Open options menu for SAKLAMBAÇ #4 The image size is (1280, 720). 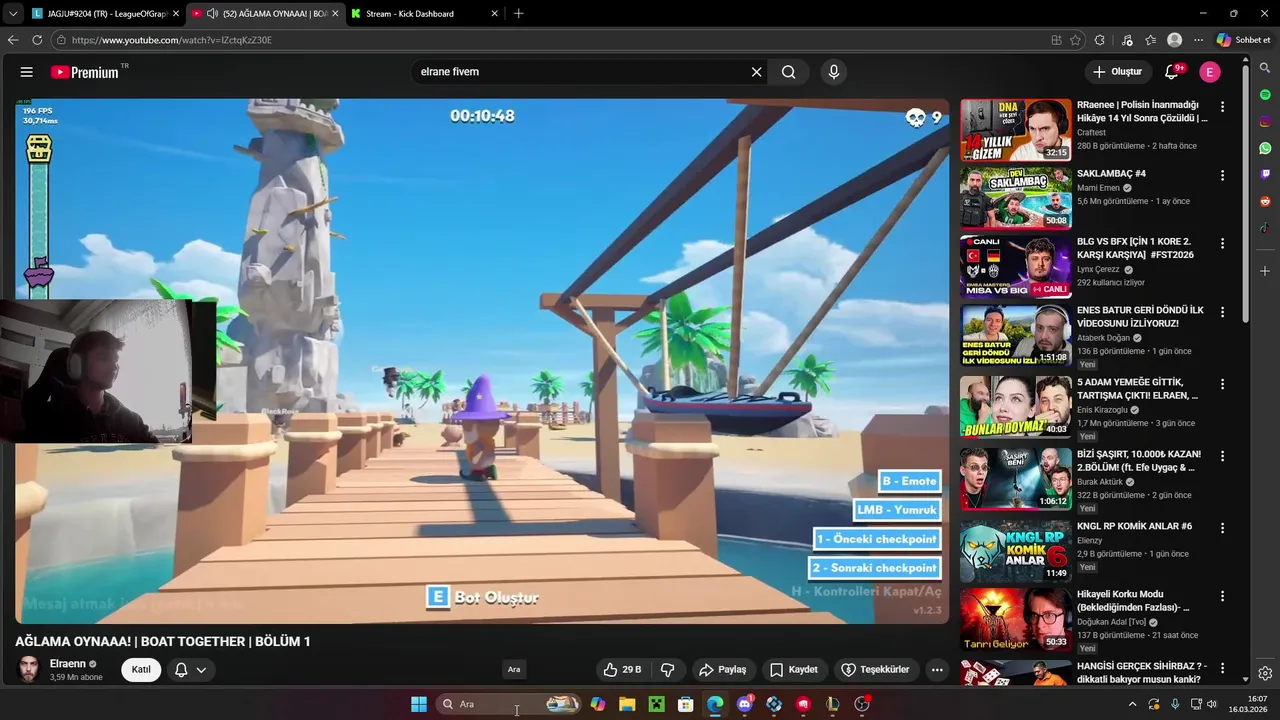(1222, 175)
